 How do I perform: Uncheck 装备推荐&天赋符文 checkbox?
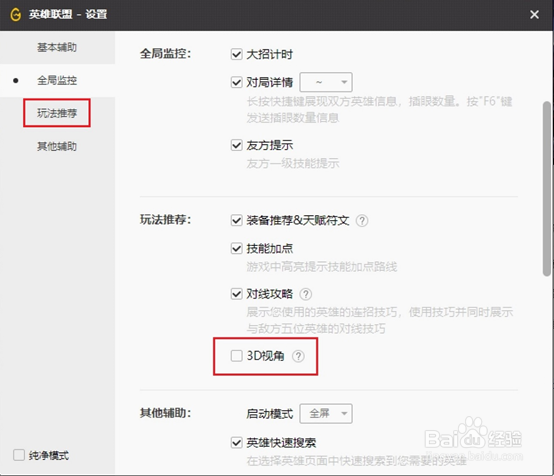click(x=236, y=220)
